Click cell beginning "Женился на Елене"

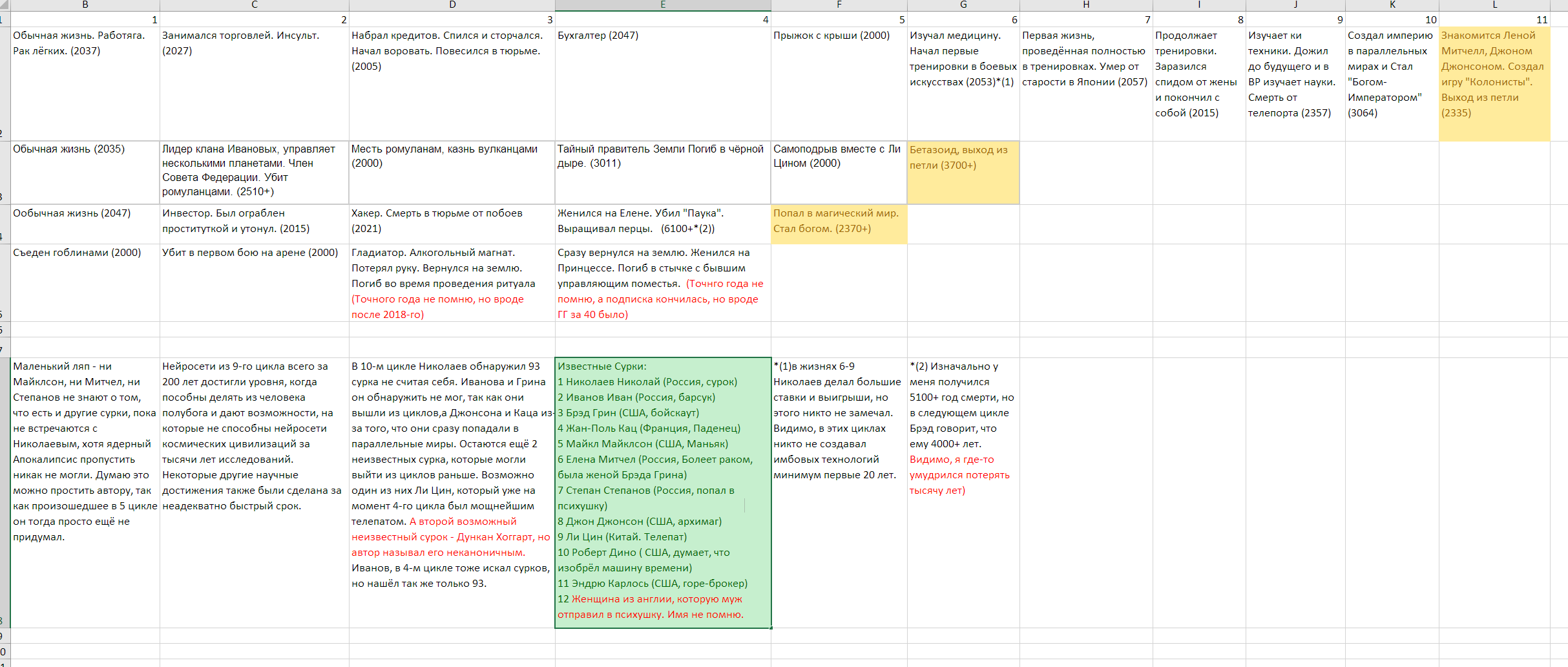[x=663, y=224]
